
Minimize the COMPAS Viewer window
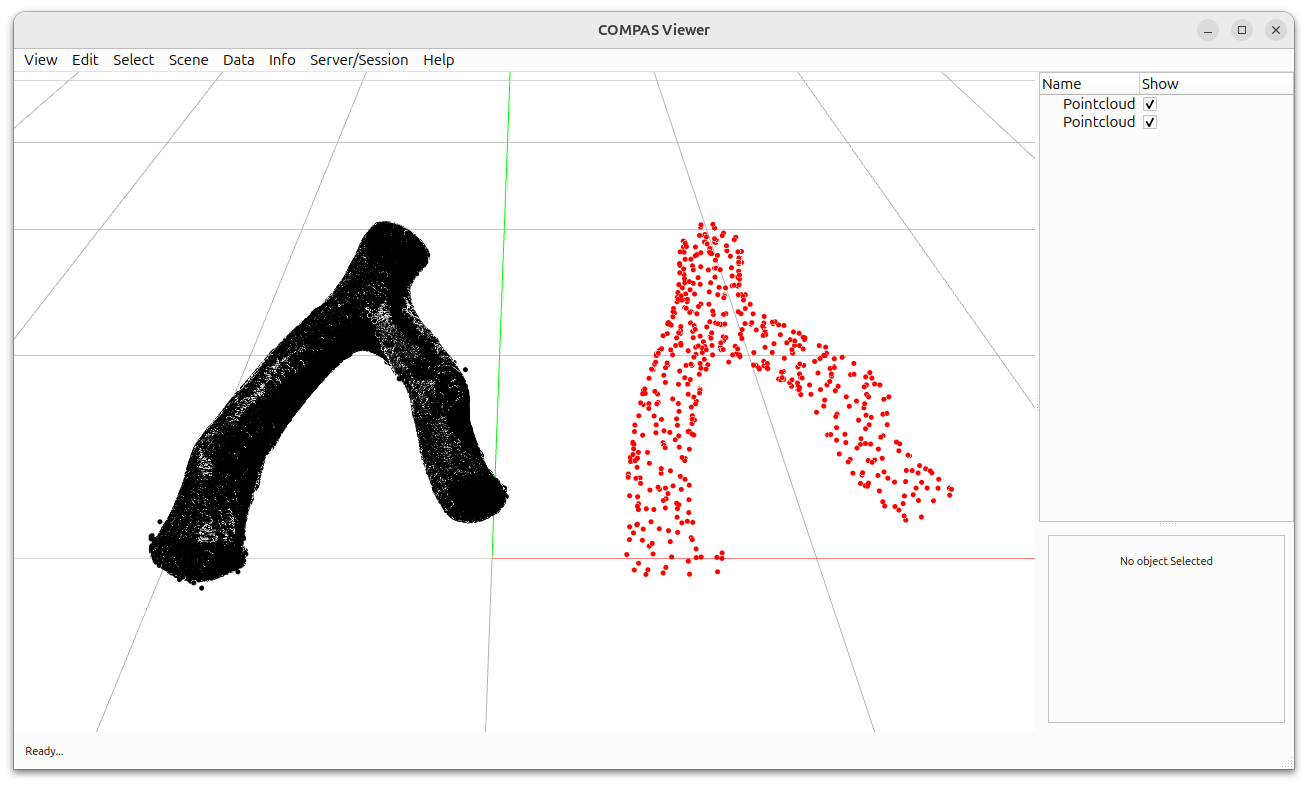[x=1208, y=30]
